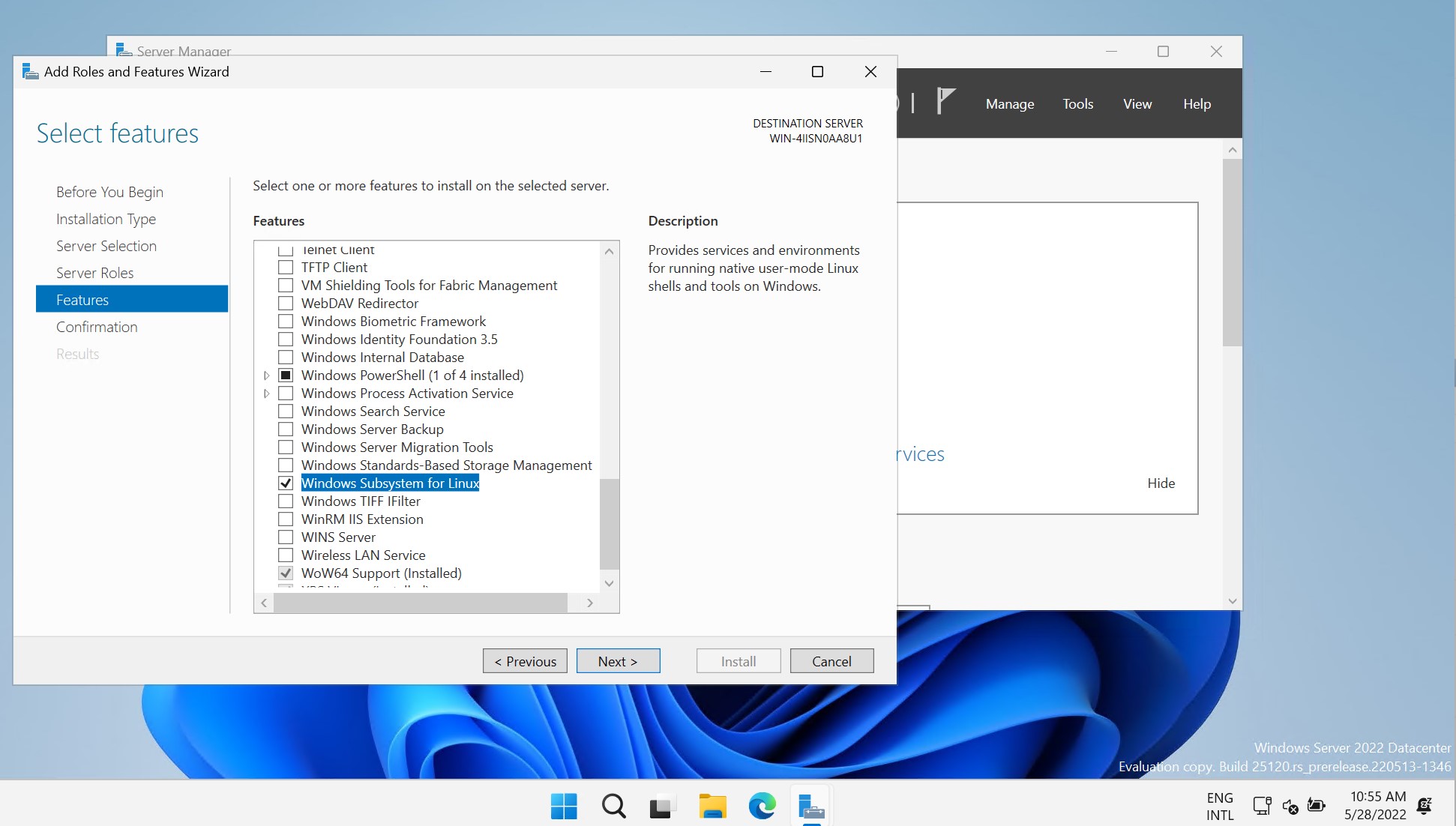Uncheck Windows Subsystem for Linux
The width and height of the screenshot is (1456, 826).
[x=286, y=483]
